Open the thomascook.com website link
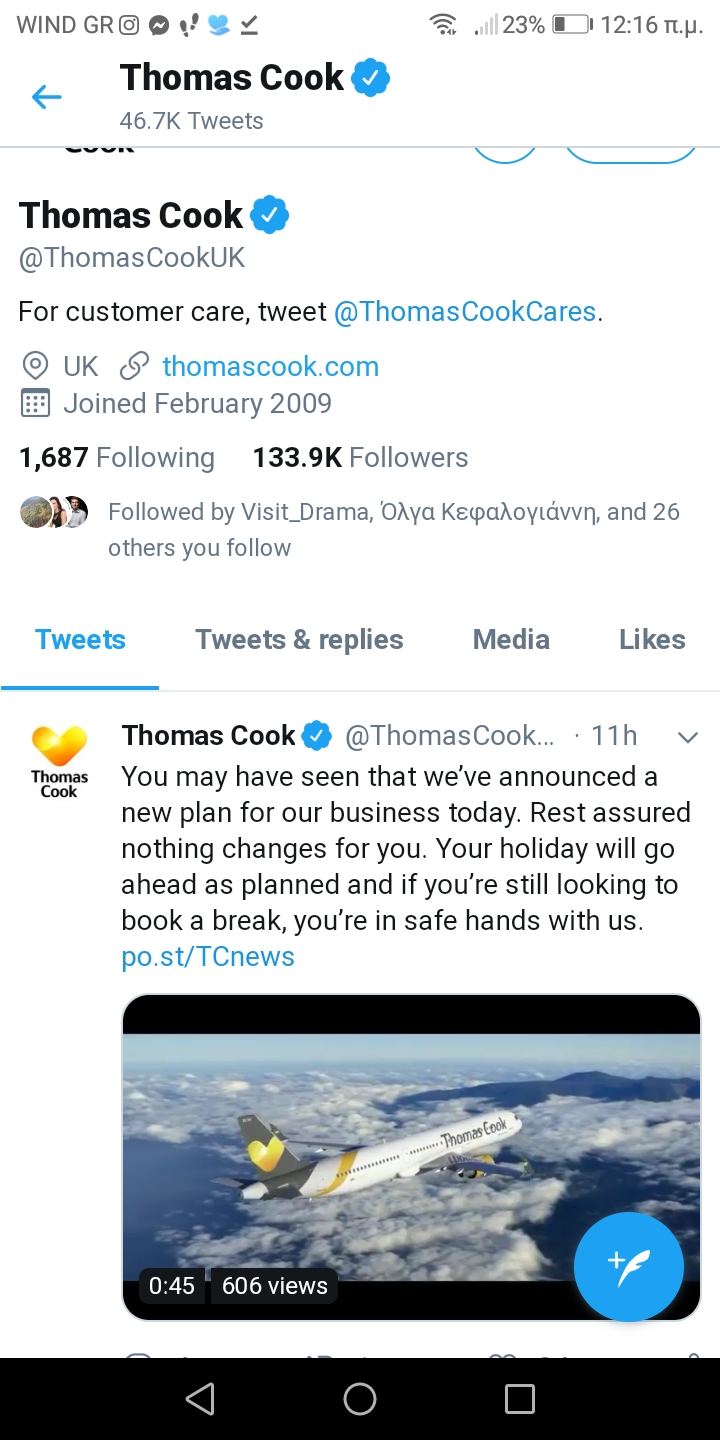 [270, 366]
